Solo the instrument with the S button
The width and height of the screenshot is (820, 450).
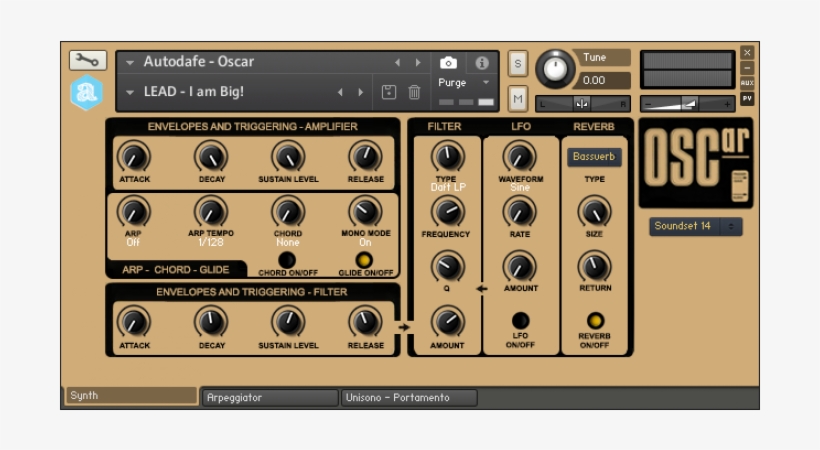pyautogui.click(x=518, y=64)
